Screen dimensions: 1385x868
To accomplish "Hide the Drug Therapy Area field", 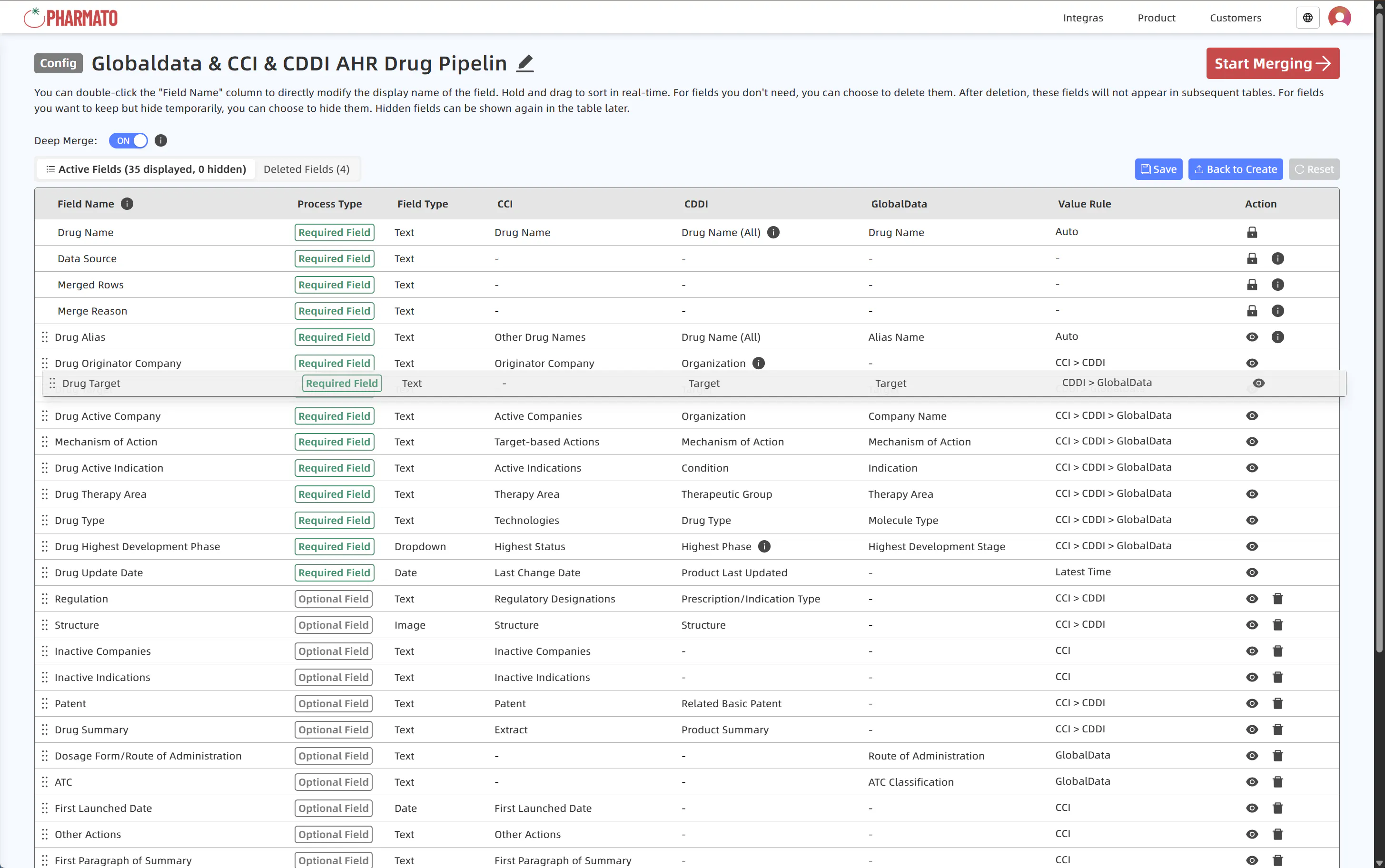I will pos(1252,494).
